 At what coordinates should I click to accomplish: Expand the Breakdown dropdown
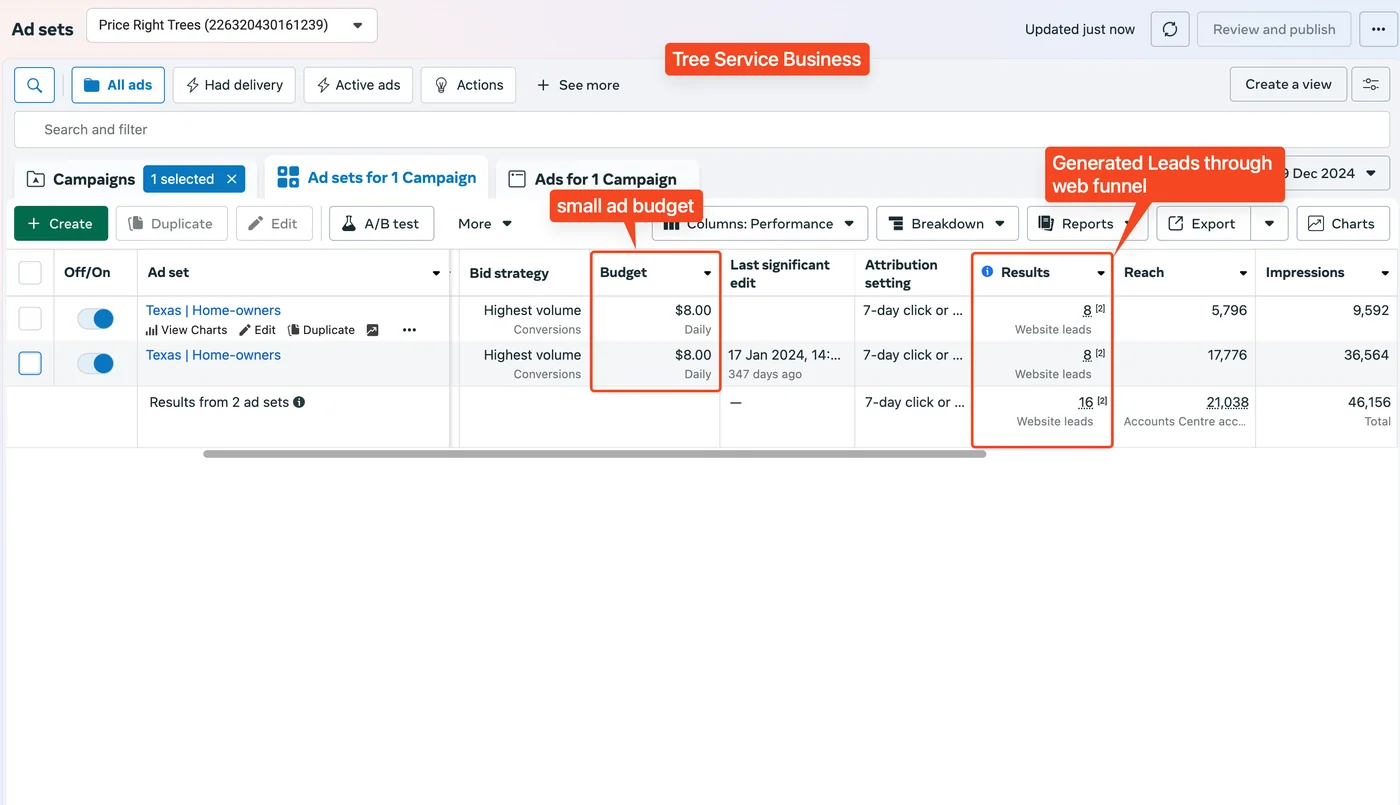click(947, 224)
